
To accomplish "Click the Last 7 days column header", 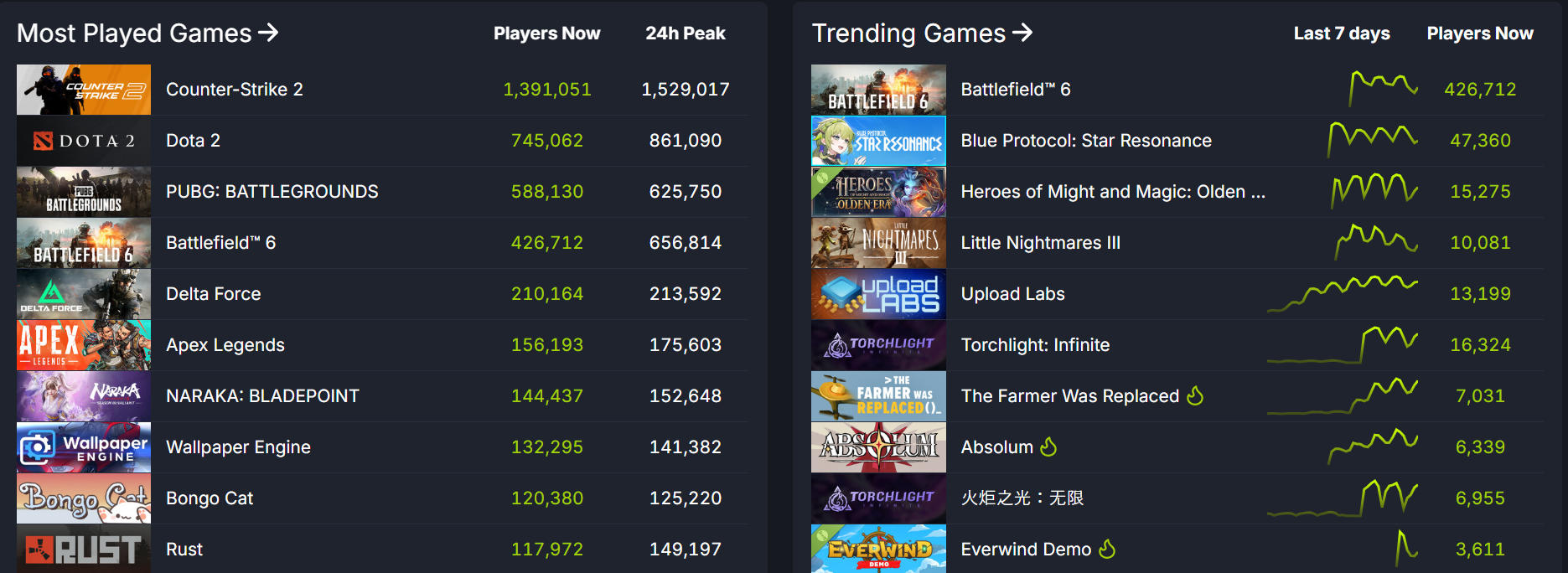I will (1341, 34).
